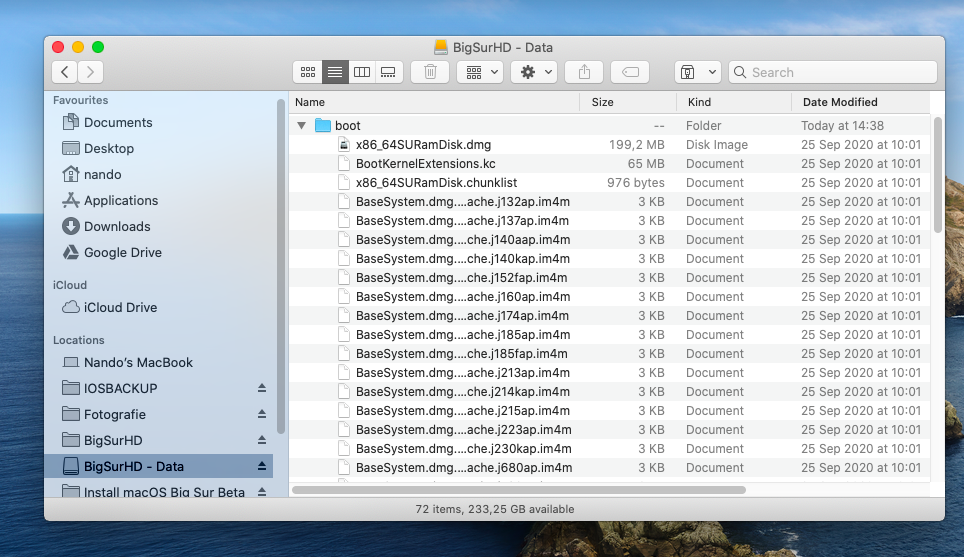964x557 pixels.
Task: Select the IOSBACKUP volume
Action: click(109, 389)
